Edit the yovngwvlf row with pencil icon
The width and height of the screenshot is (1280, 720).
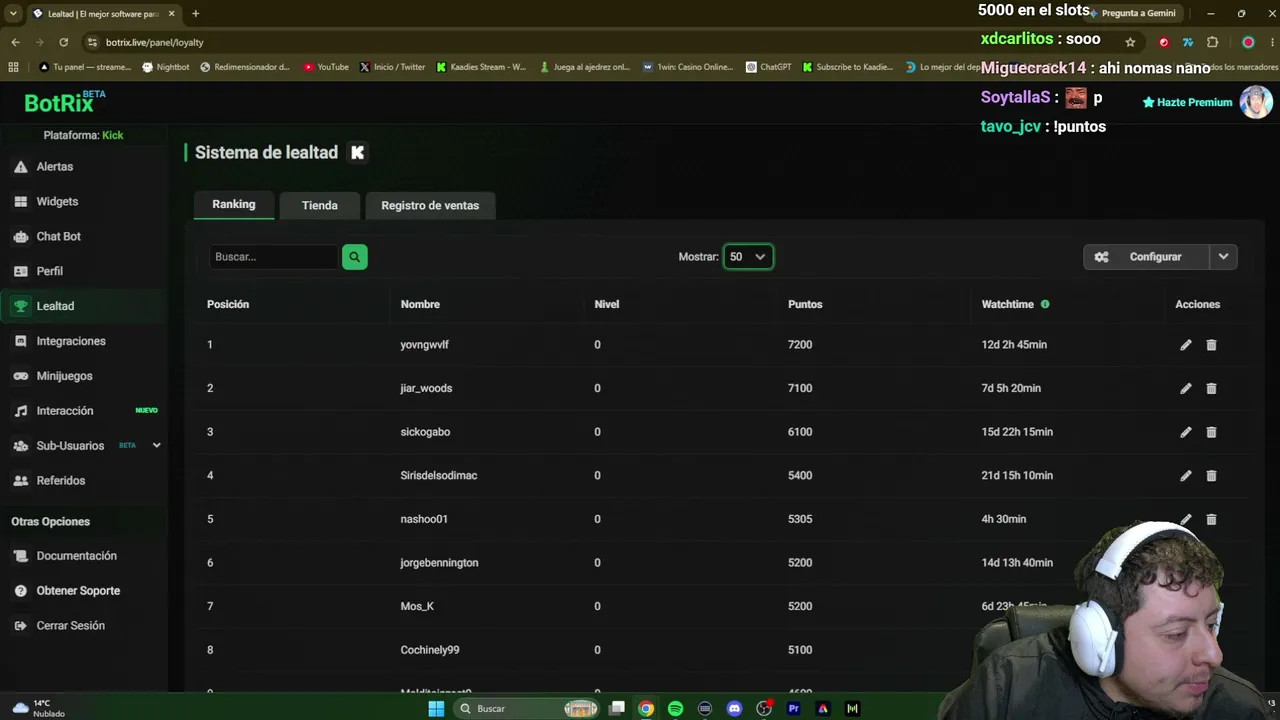pos(1185,345)
